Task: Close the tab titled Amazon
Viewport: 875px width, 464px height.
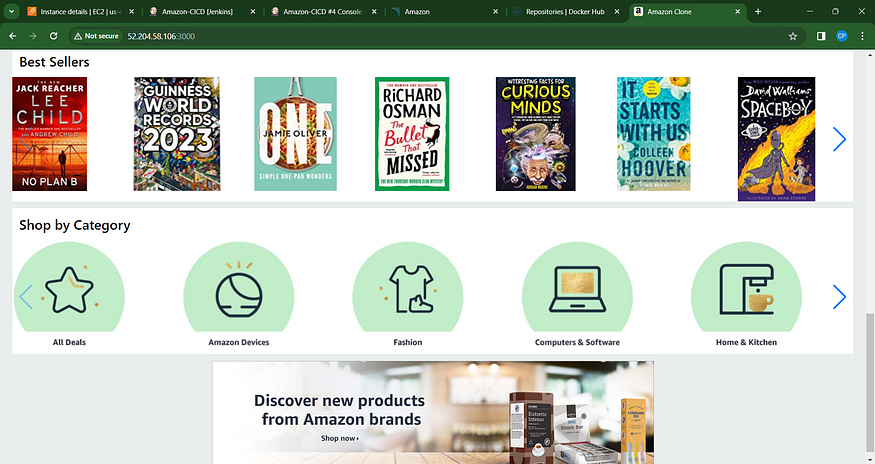Action: click(496, 12)
